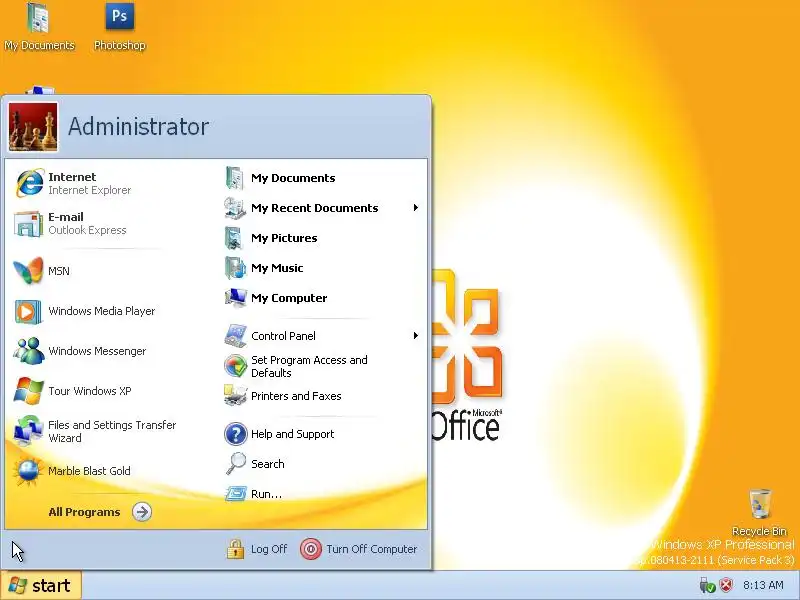Image resolution: width=800 pixels, height=600 pixels.
Task: Choose the Search menu entry text
Action: point(267,464)
